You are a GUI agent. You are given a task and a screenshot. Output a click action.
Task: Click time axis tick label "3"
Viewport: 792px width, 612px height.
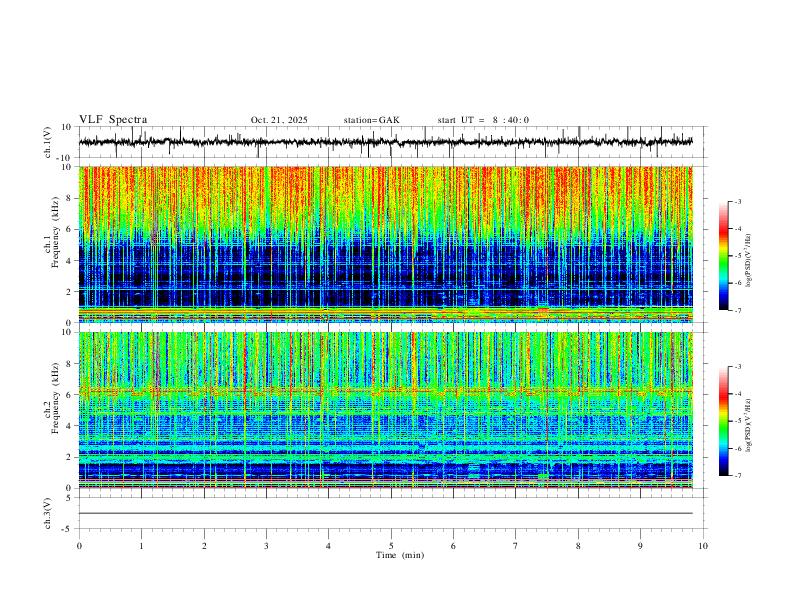pos(266,546)
